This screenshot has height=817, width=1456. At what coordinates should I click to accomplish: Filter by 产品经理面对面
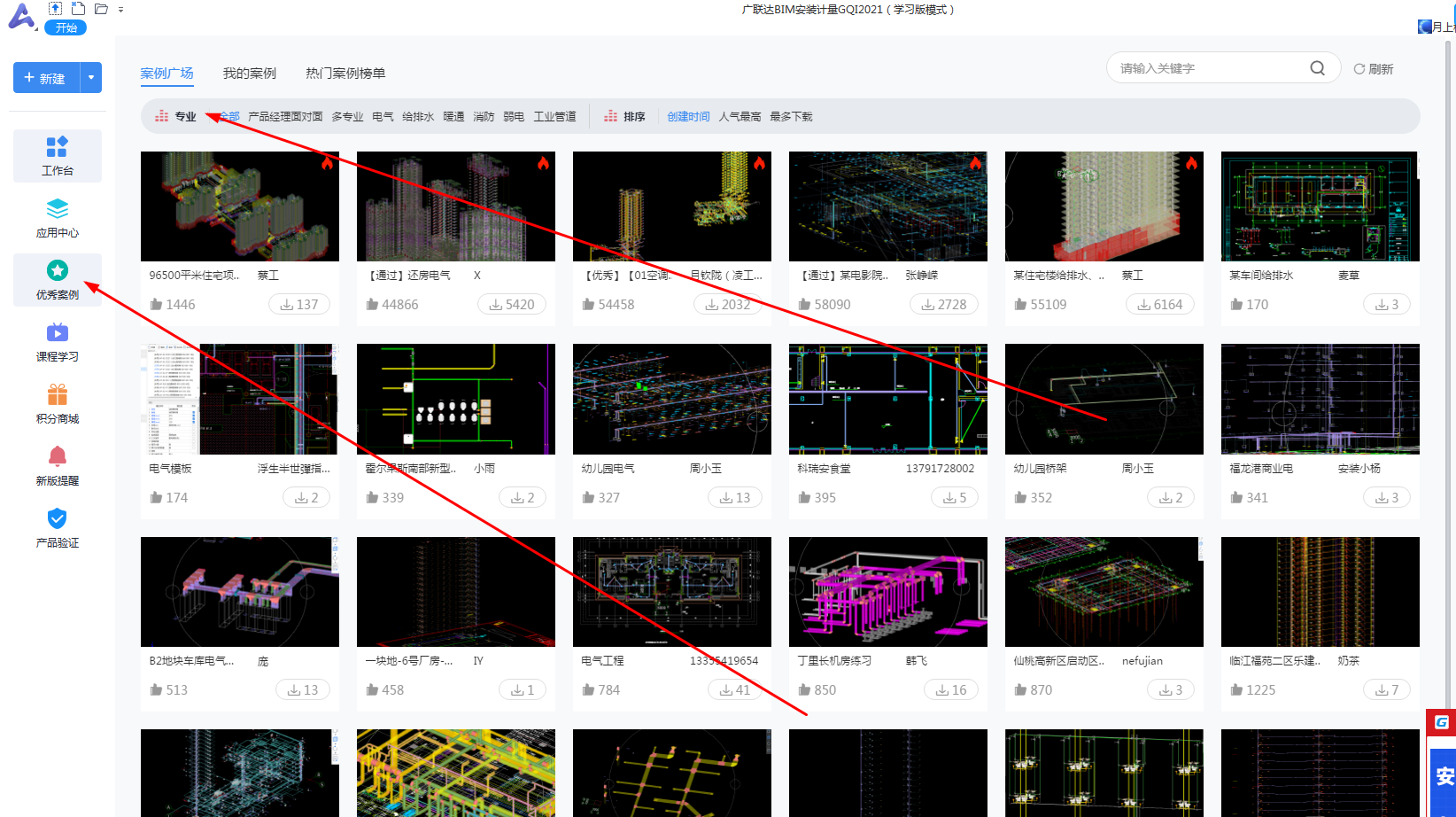tap(285, 117)
